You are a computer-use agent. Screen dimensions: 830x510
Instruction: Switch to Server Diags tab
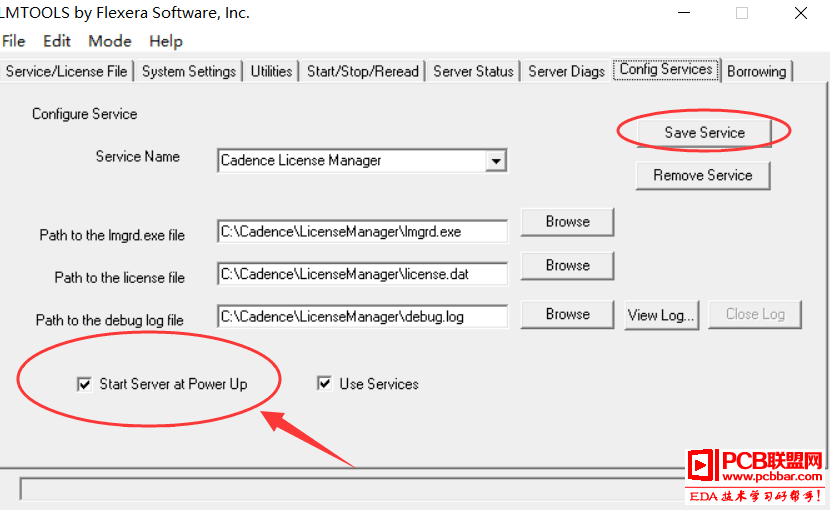coord(566,71)
